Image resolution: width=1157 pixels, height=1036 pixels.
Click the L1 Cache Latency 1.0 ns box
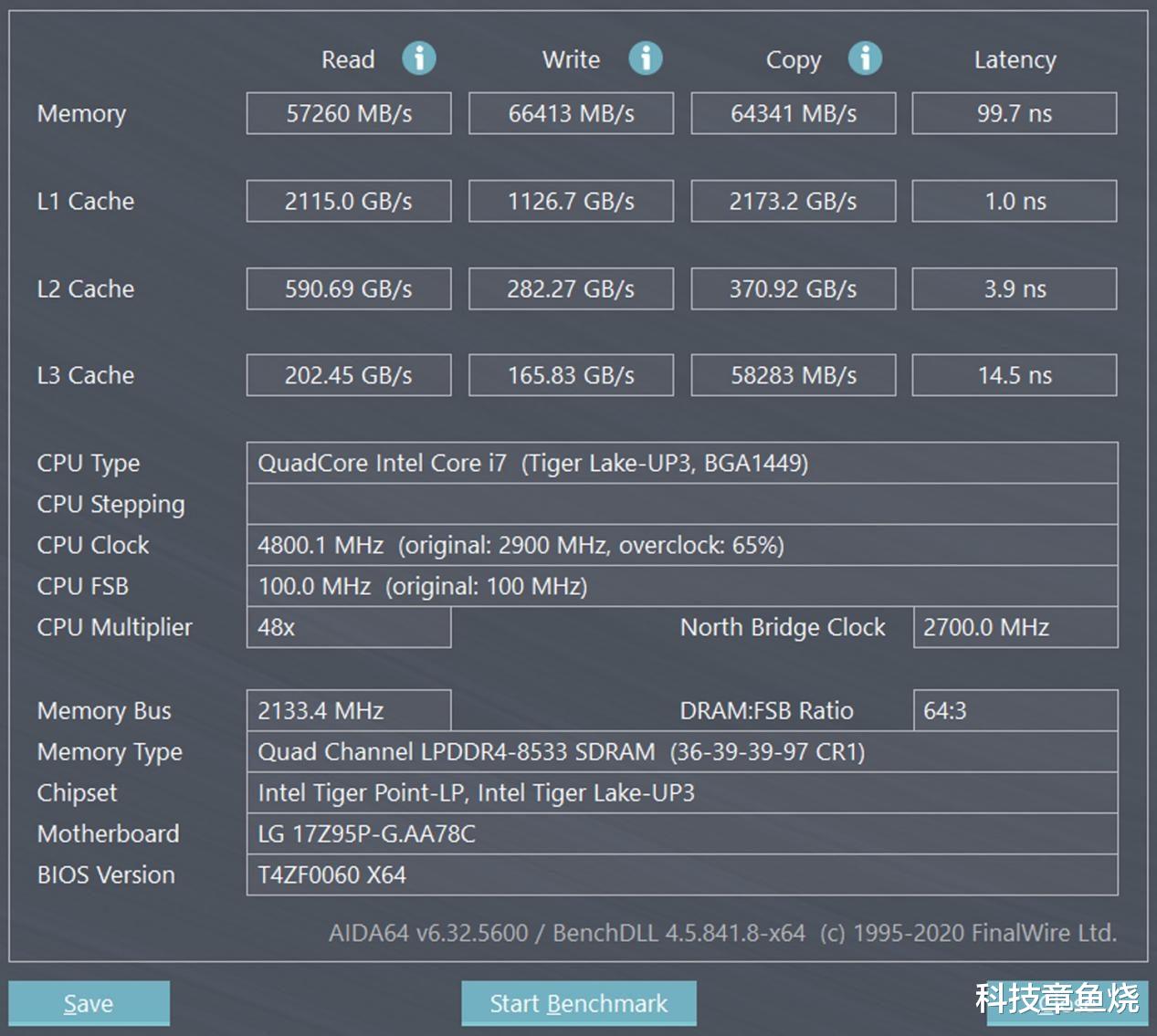[x=1014, y=201]
